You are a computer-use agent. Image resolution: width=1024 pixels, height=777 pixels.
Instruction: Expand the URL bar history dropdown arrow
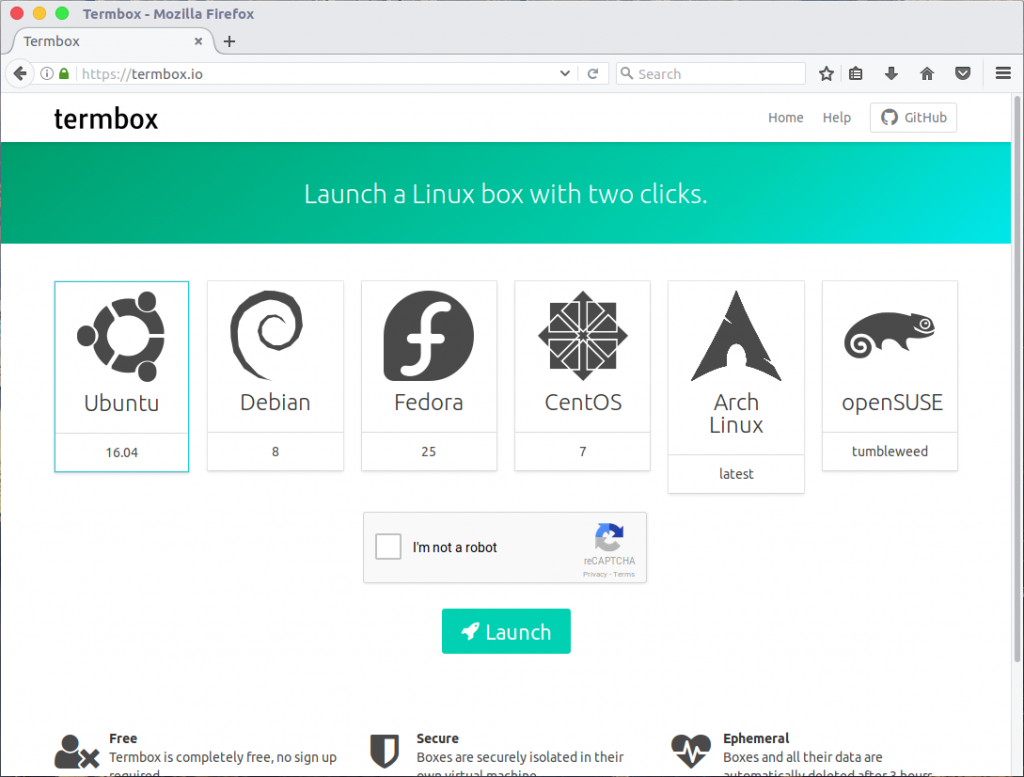pos(565,73)
